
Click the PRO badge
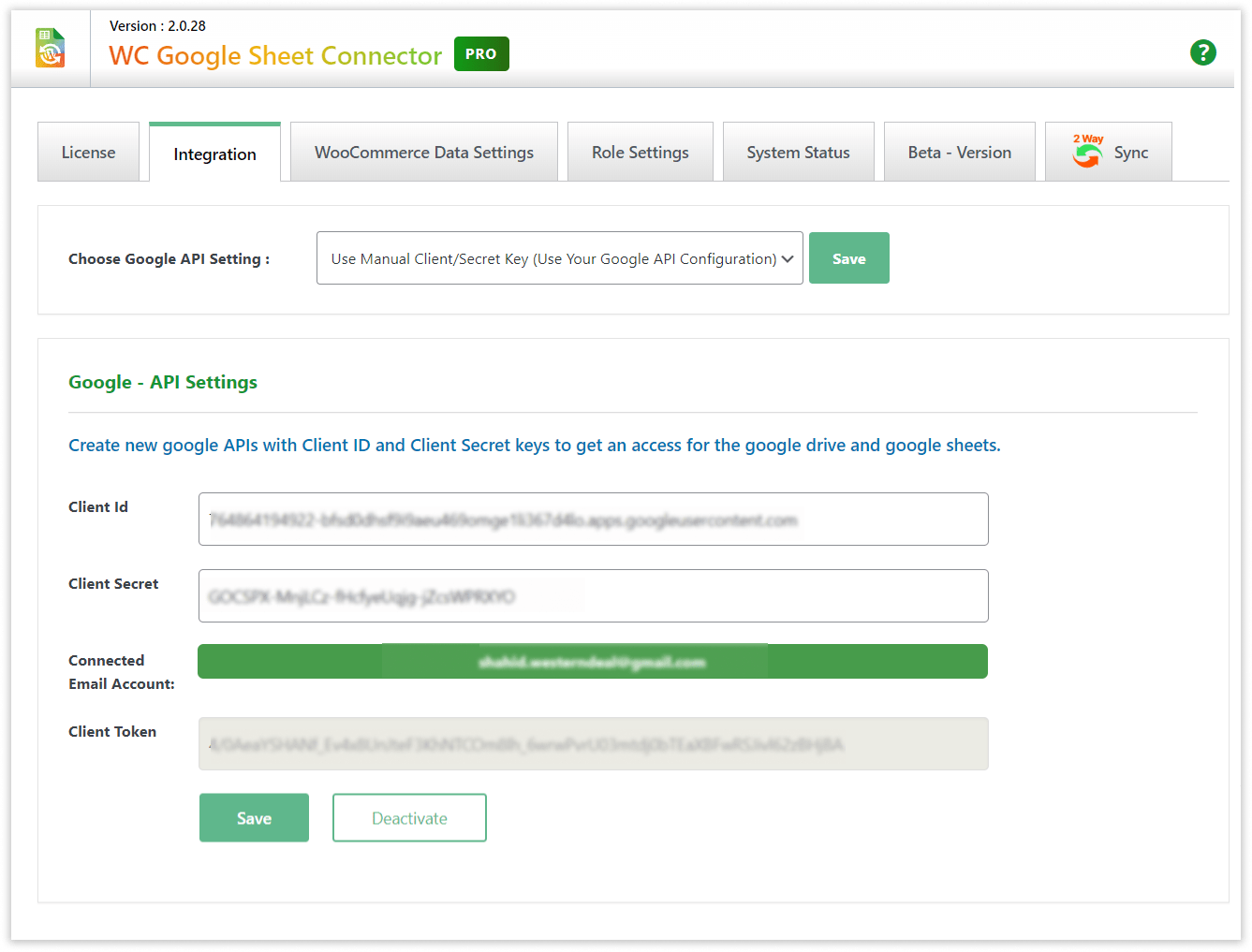pos(480,54)
